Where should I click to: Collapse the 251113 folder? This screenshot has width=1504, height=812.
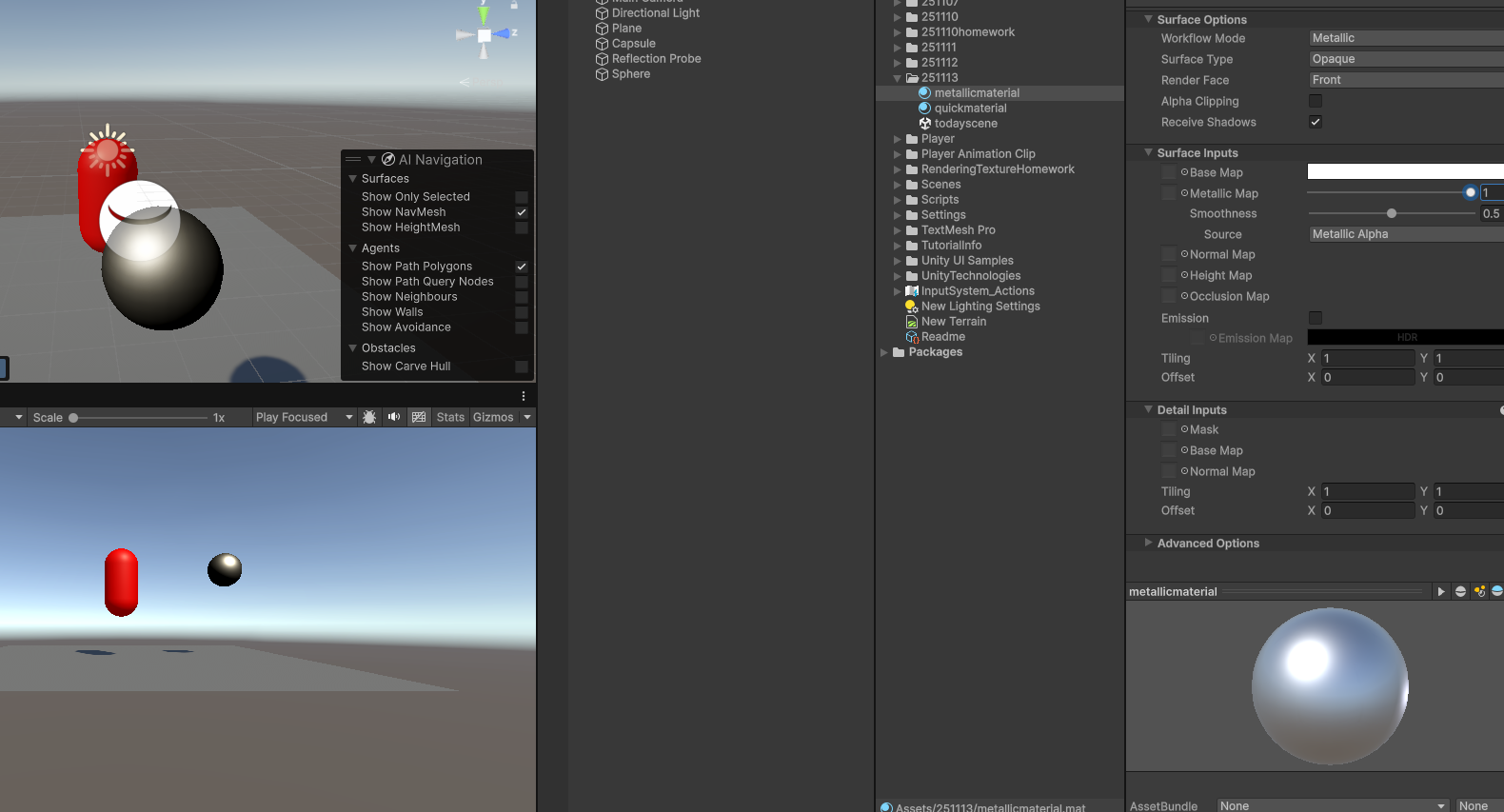(x=897, y=78)
